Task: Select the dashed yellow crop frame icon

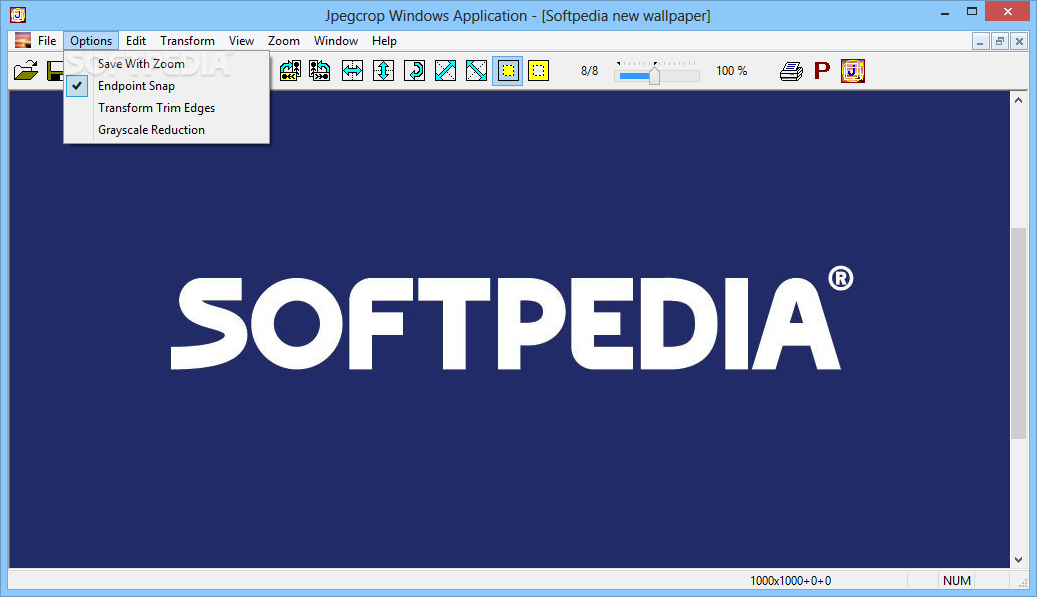Action: pos(538,71)
